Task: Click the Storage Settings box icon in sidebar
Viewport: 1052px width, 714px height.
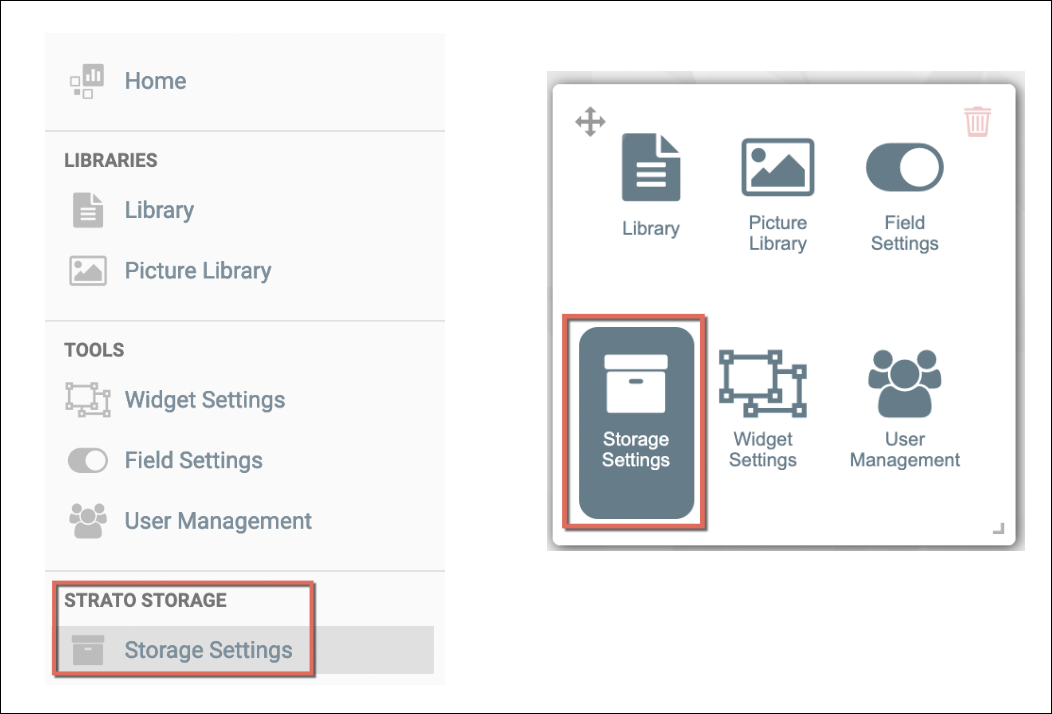Action: tap(87, 650)
